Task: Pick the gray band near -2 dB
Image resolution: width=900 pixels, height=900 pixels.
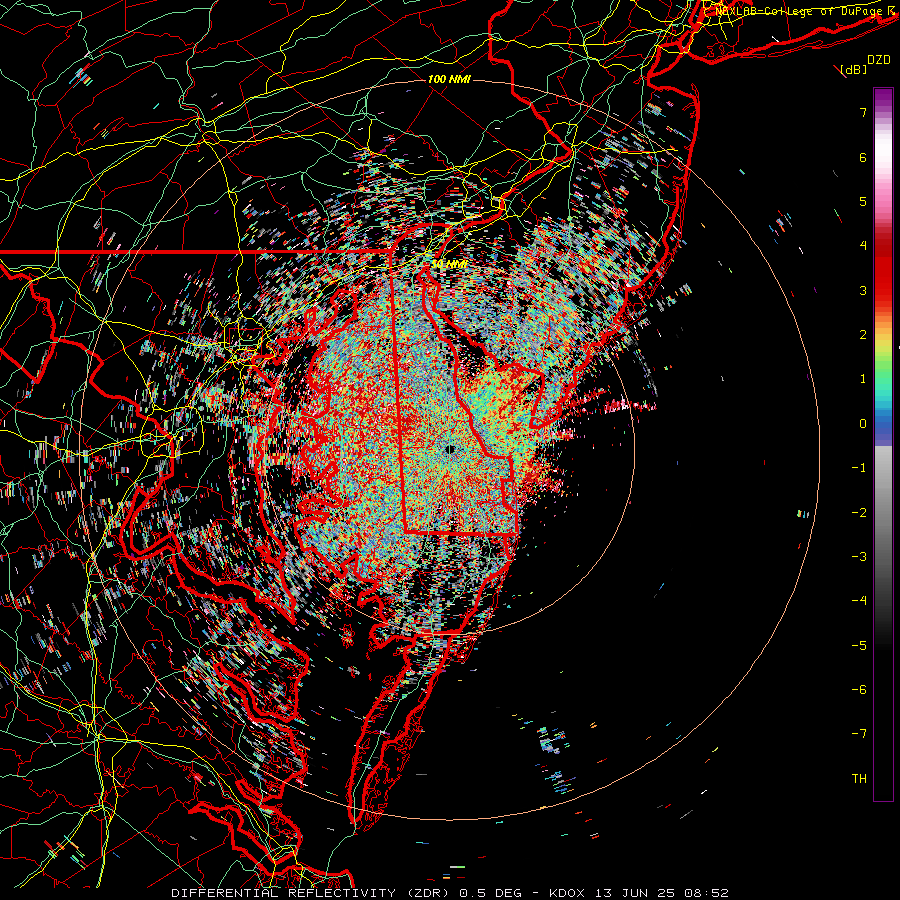Action: pos(883,513)
